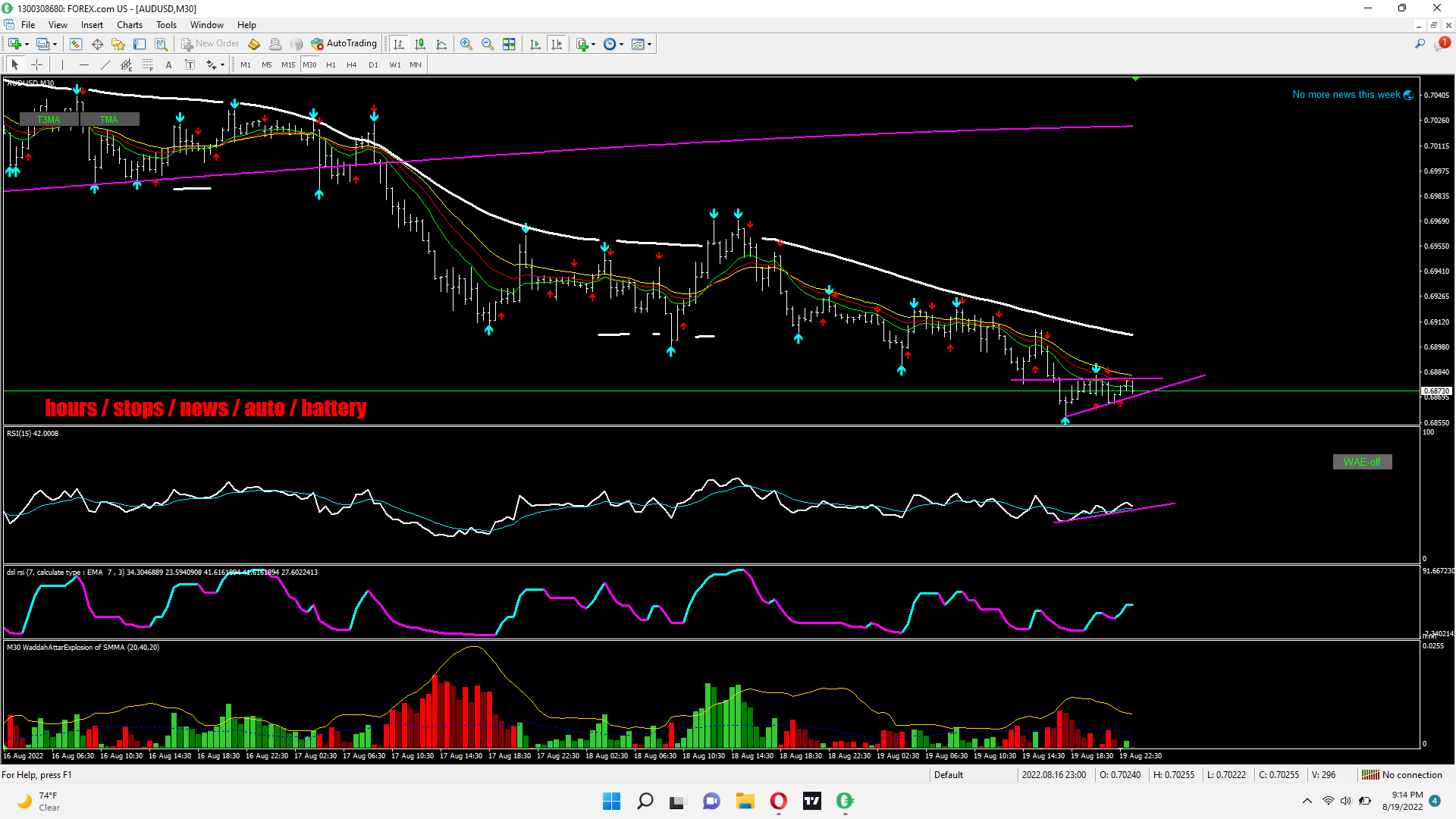Select the Crosshair cursor tool

pos(36,64)
